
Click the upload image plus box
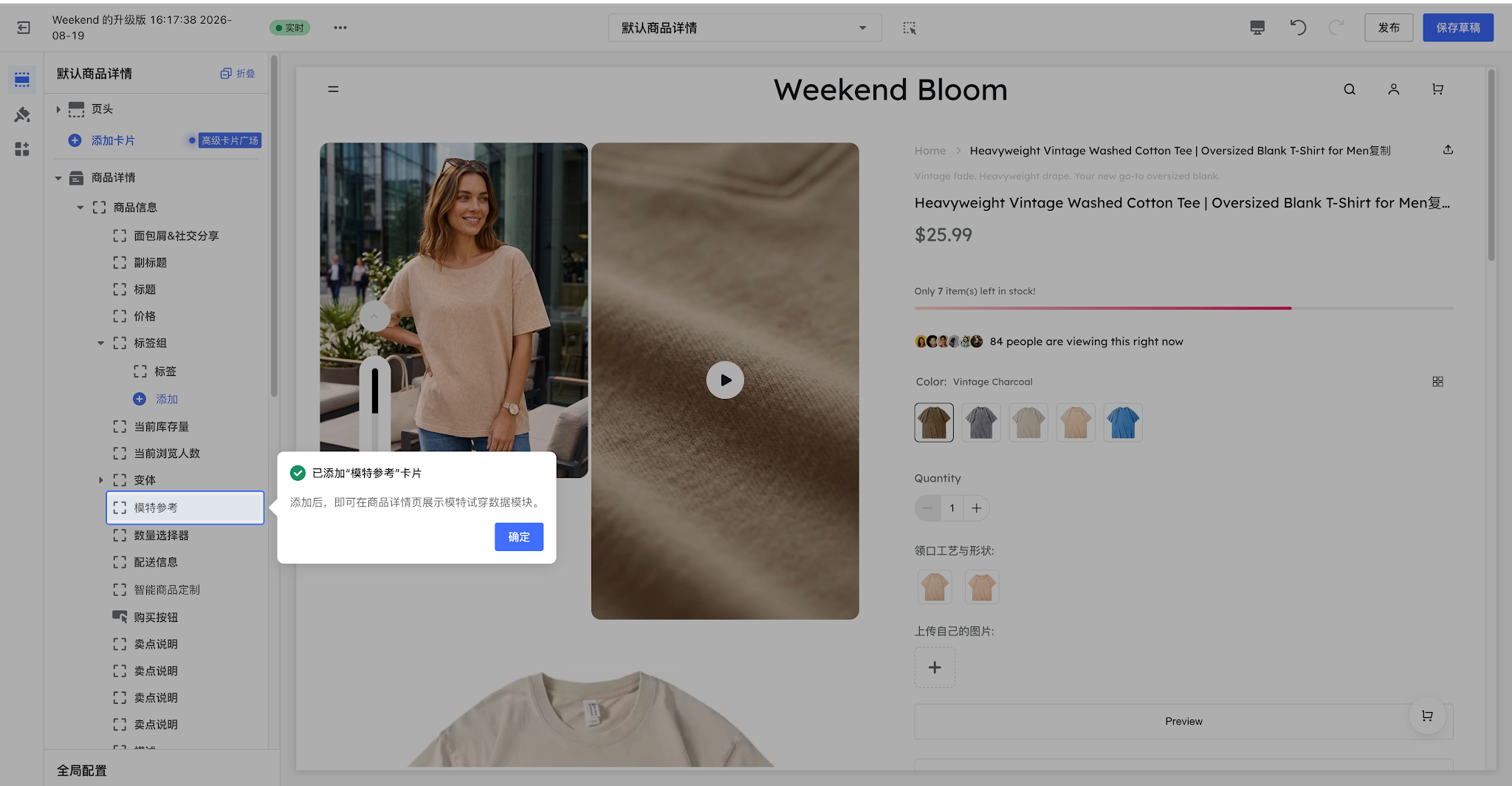click(x=935, y=668)
